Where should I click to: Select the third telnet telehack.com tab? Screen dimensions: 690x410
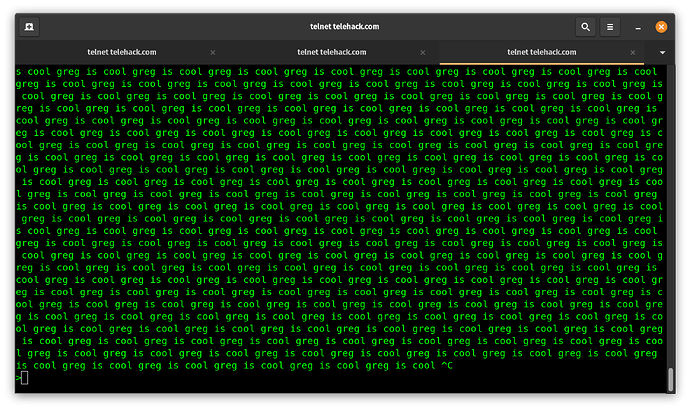[542, 52]
